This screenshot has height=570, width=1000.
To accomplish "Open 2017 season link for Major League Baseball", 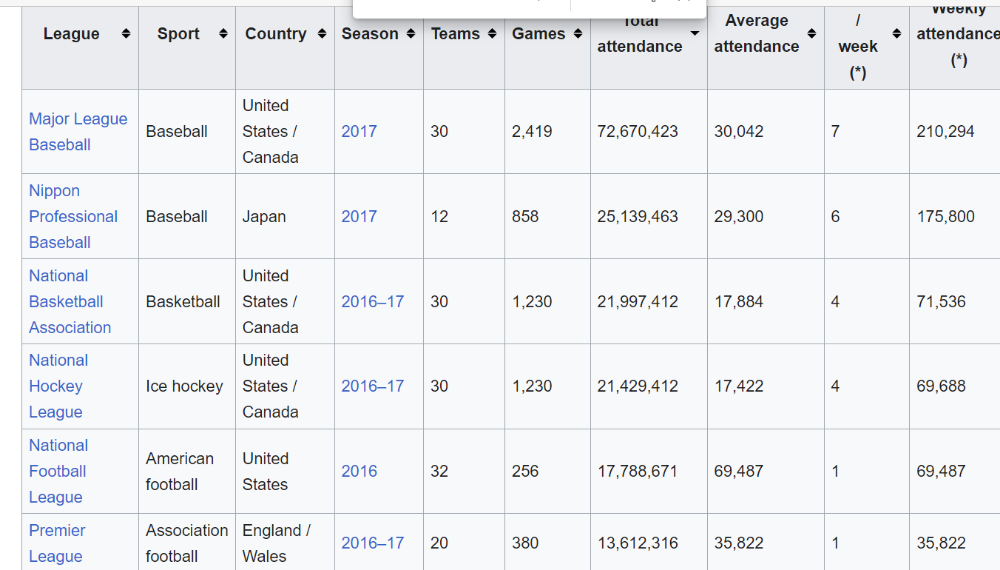I will coord(359,131).
